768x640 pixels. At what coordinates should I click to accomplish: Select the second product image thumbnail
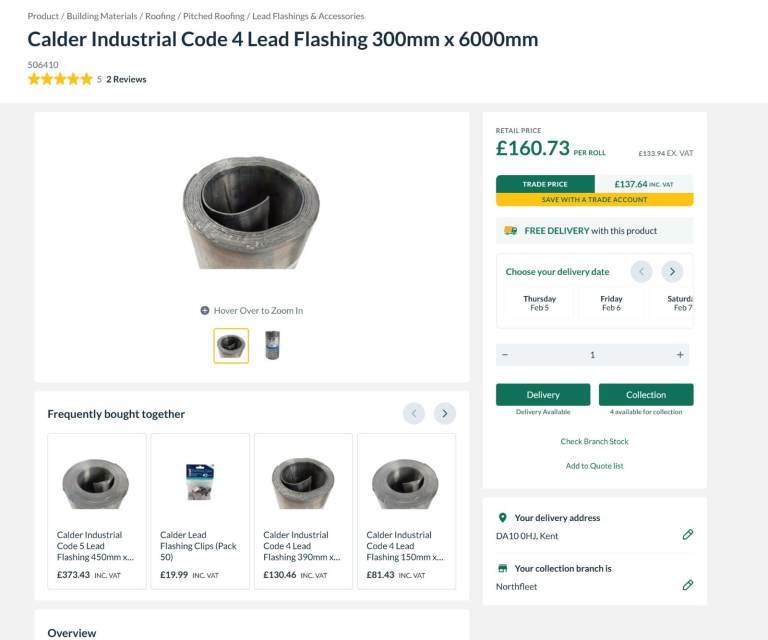pos(272,346)
